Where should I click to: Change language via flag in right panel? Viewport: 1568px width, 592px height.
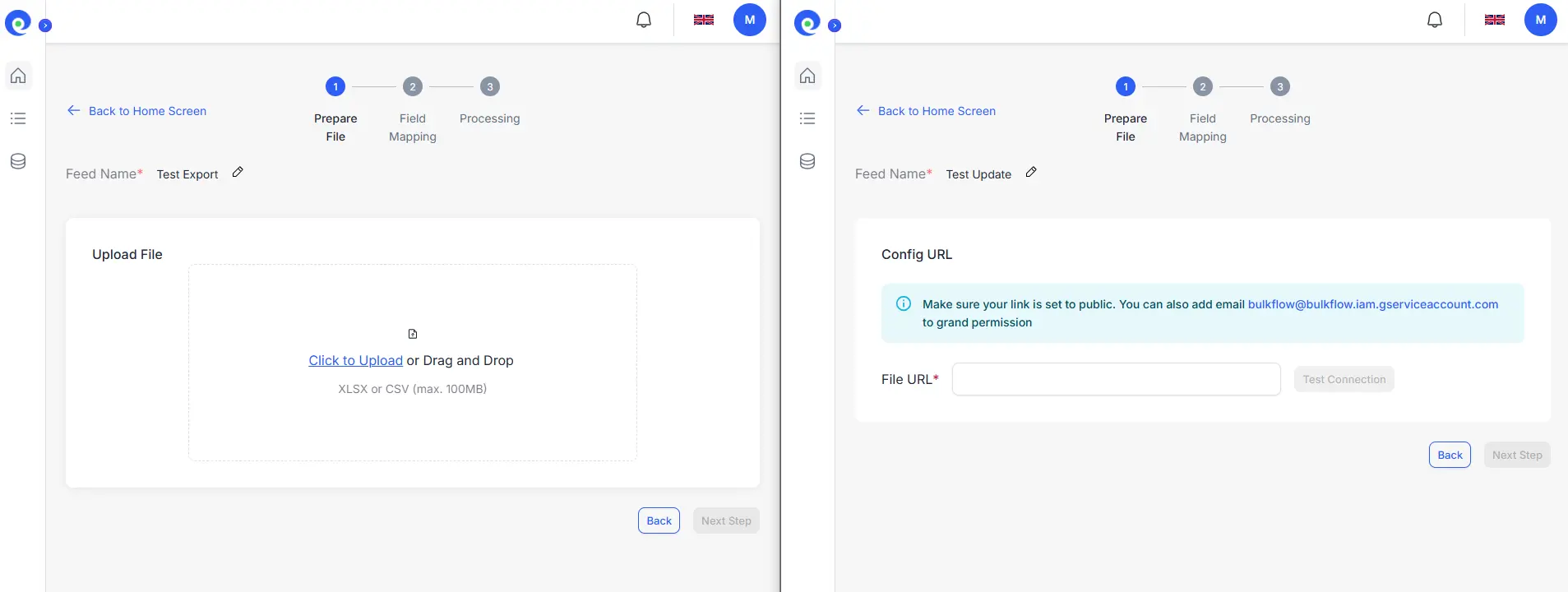click(x=1495, y=20)
